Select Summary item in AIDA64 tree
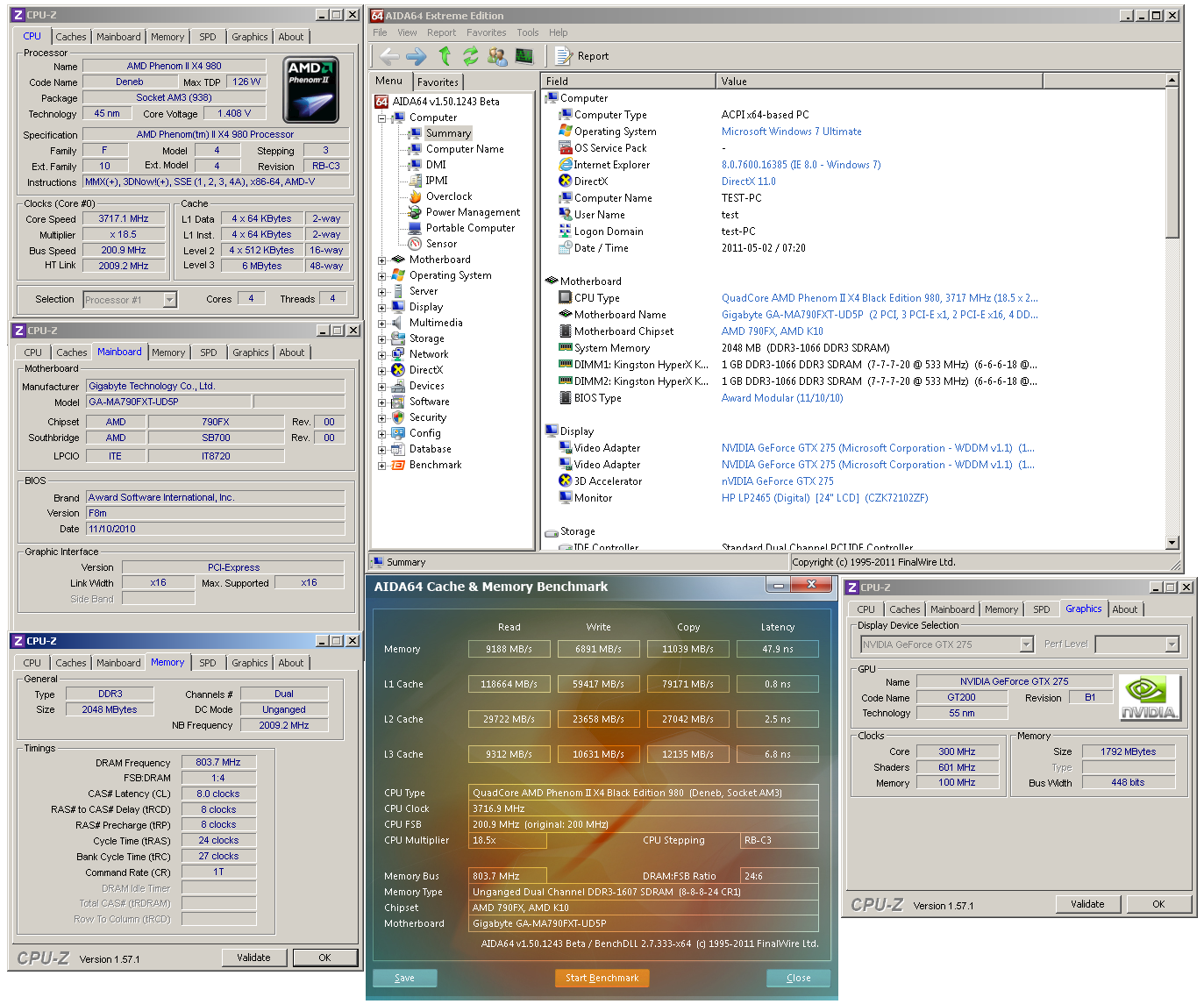The image size is (1204, 1004). (x=448, y=133)
